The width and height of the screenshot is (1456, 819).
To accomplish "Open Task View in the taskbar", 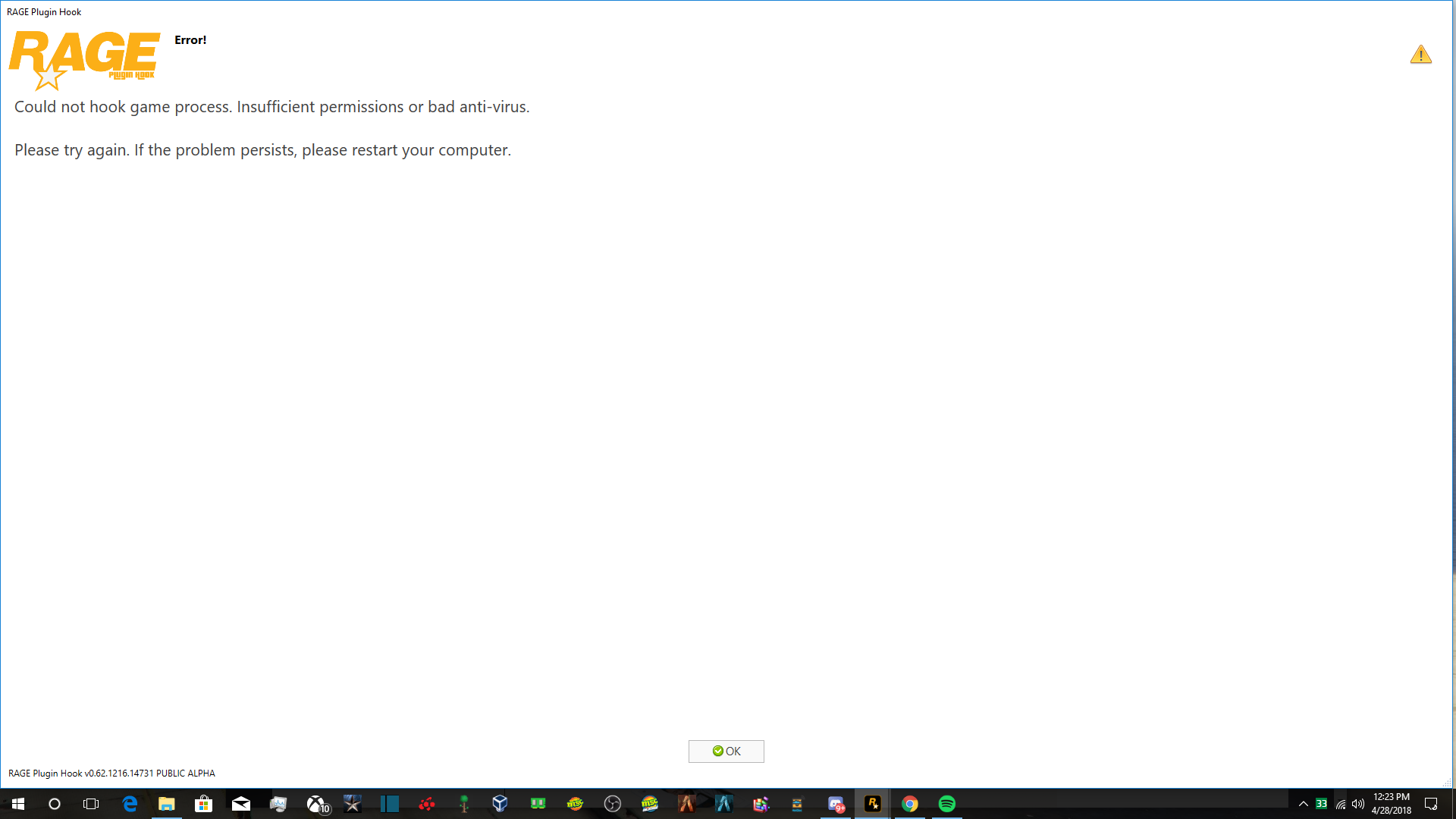I will (91, 804).
